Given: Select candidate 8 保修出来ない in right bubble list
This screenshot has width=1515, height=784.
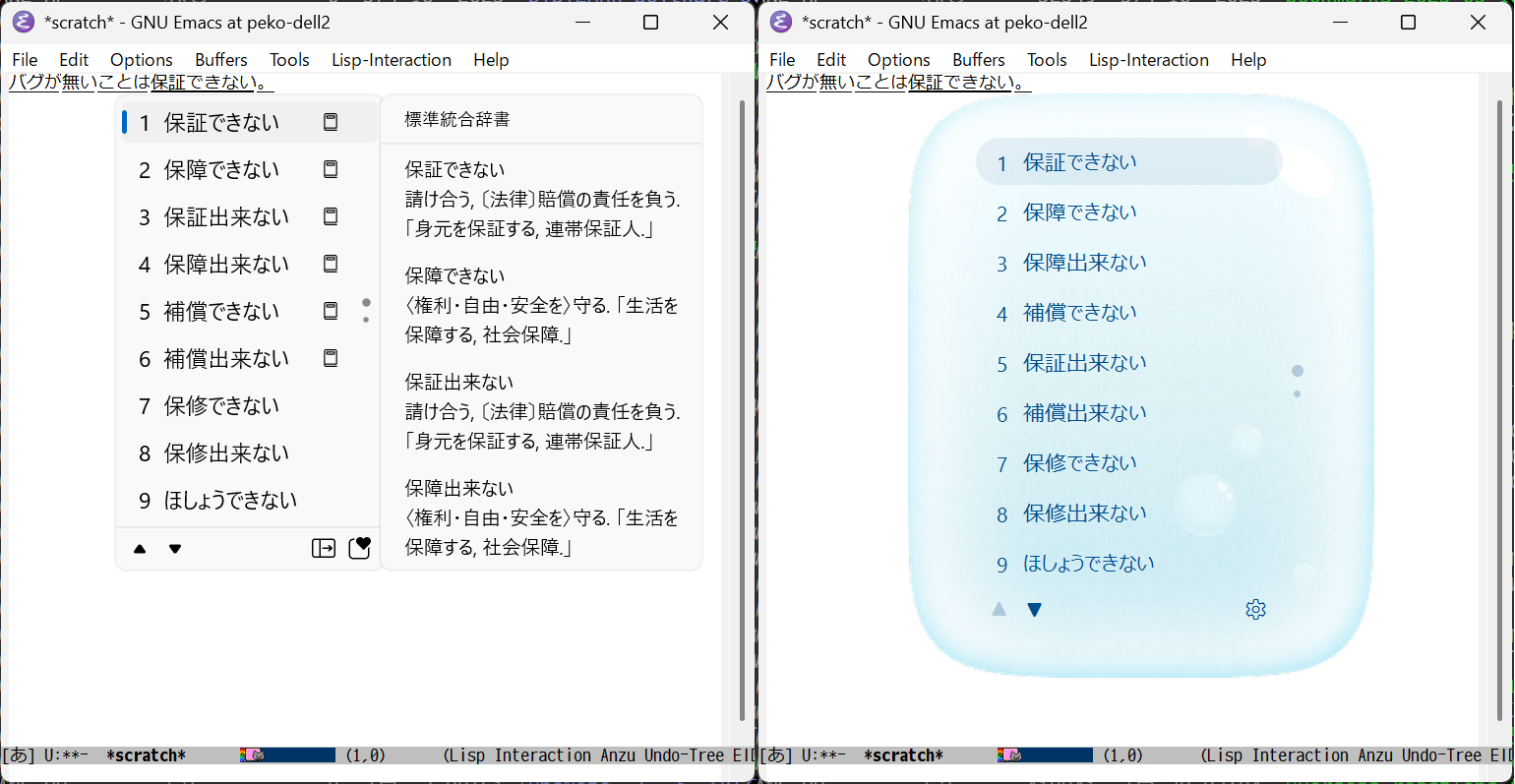Looking at the screenshot, I should 1129,513.
